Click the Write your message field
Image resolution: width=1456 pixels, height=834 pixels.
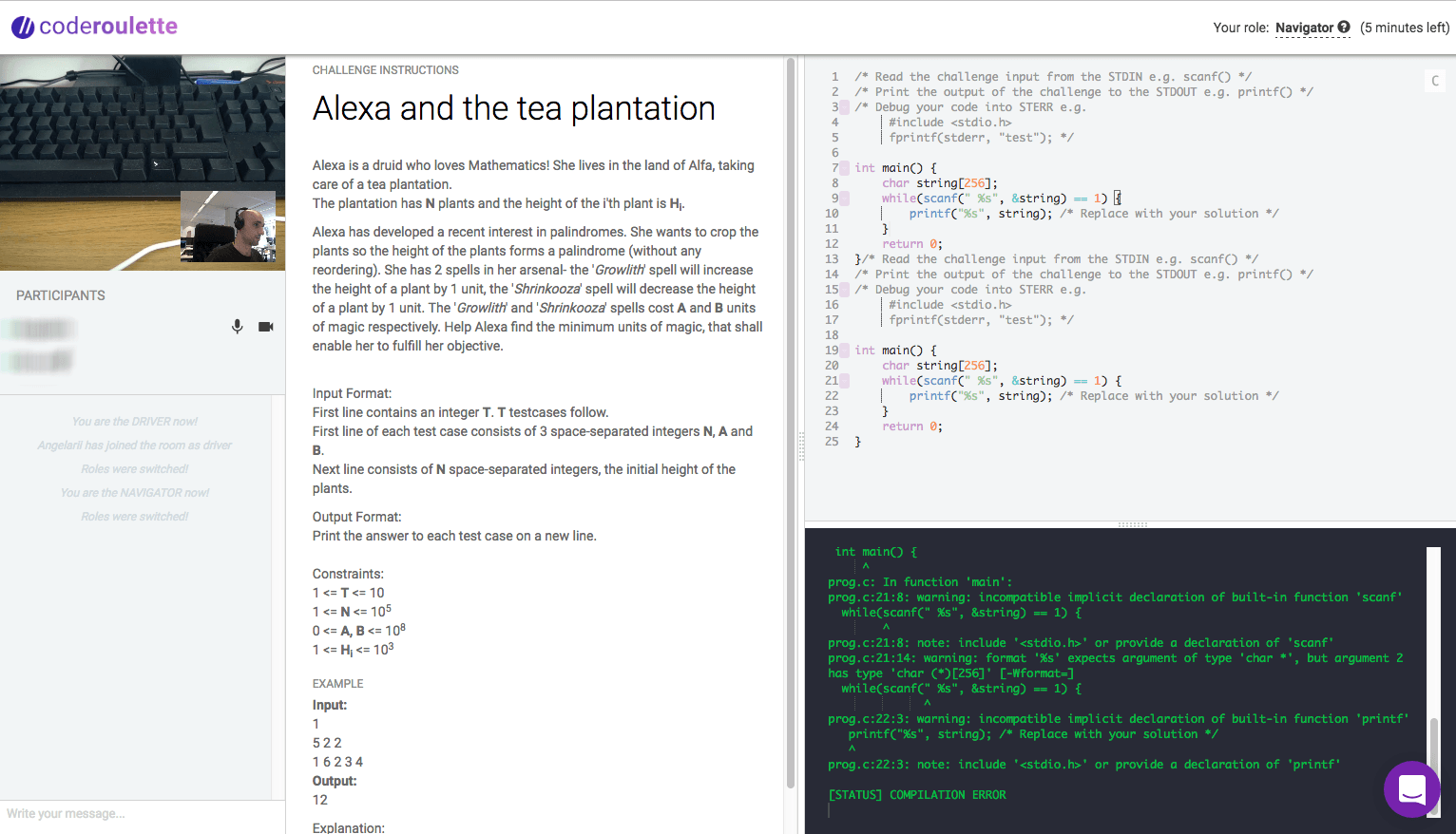coord(143,814)
